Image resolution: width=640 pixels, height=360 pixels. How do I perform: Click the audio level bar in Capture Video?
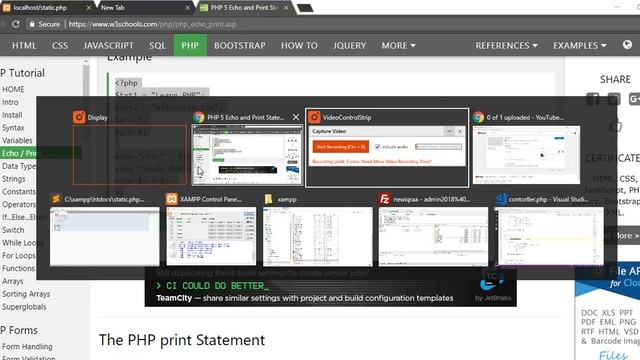pyautogui.click(x=438, y=147)
